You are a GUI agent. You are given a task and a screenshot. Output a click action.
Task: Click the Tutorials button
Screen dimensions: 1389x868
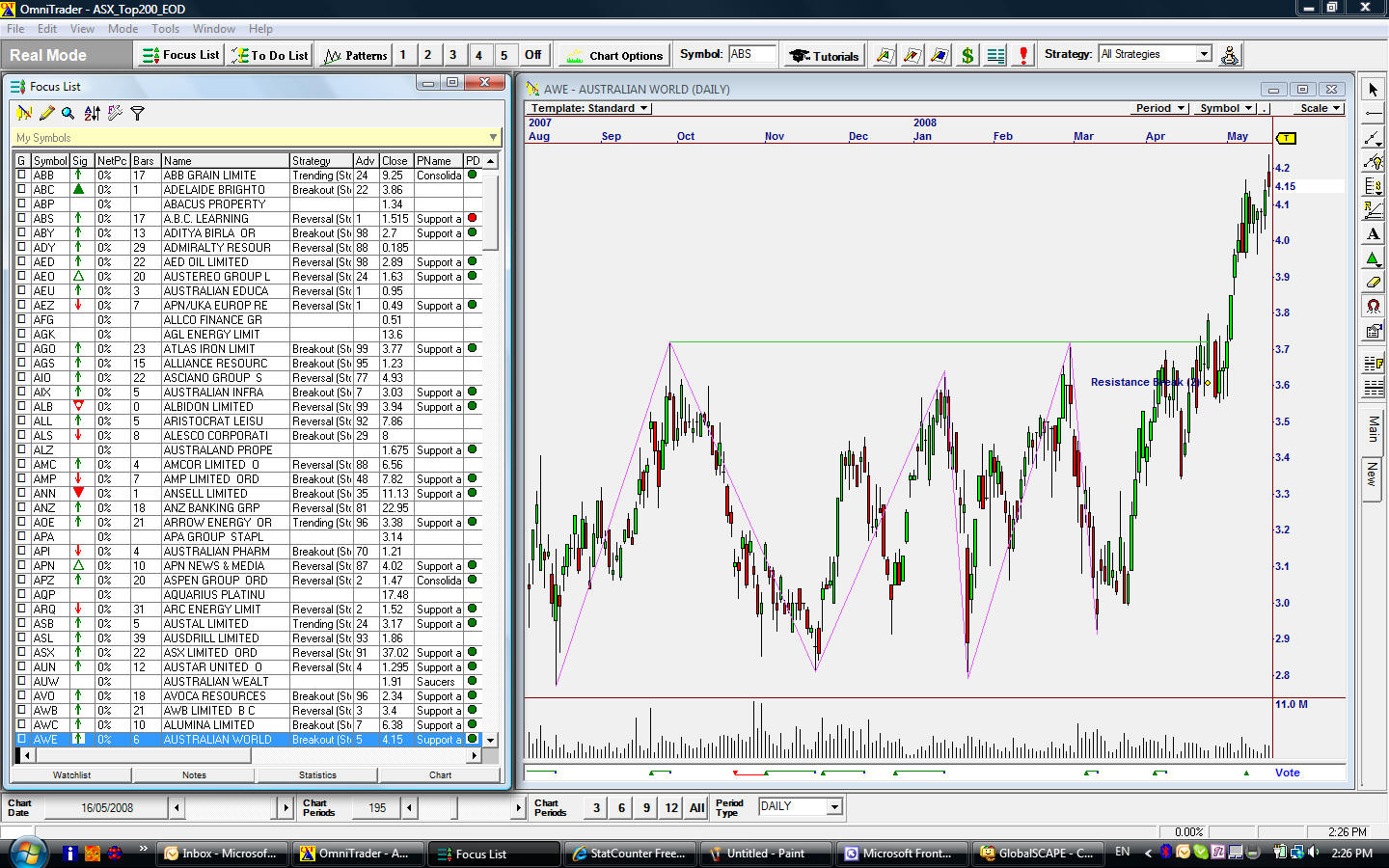(x=824, y=55)
